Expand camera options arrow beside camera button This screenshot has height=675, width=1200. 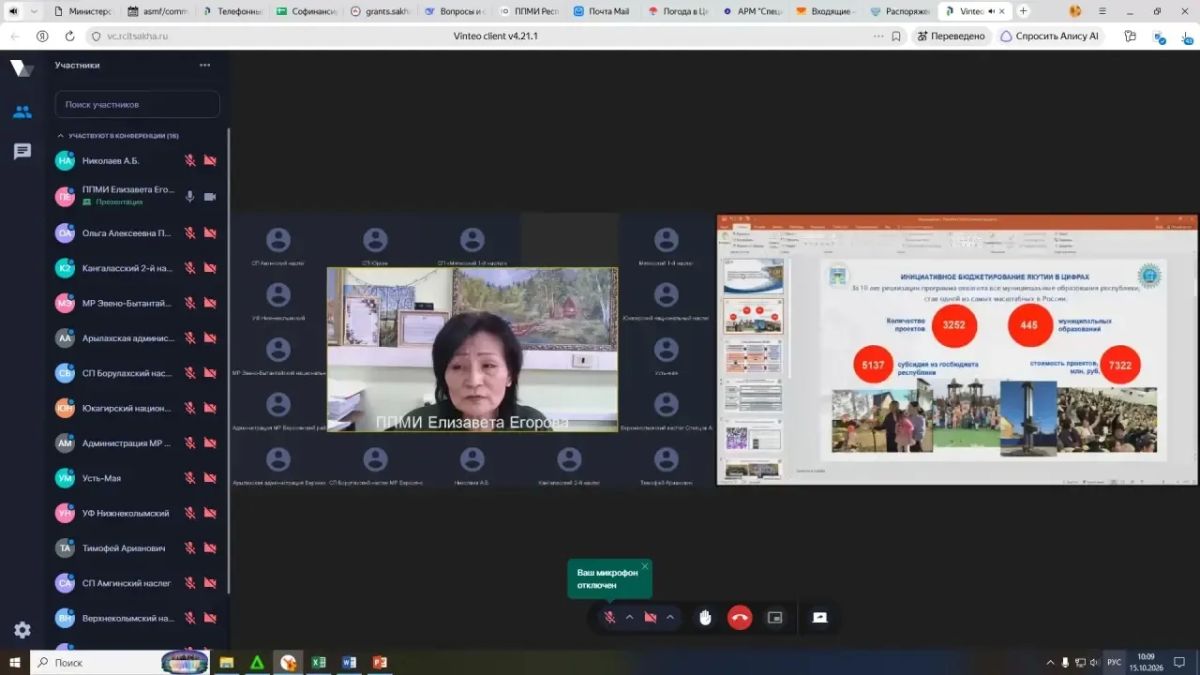[670, 617]
